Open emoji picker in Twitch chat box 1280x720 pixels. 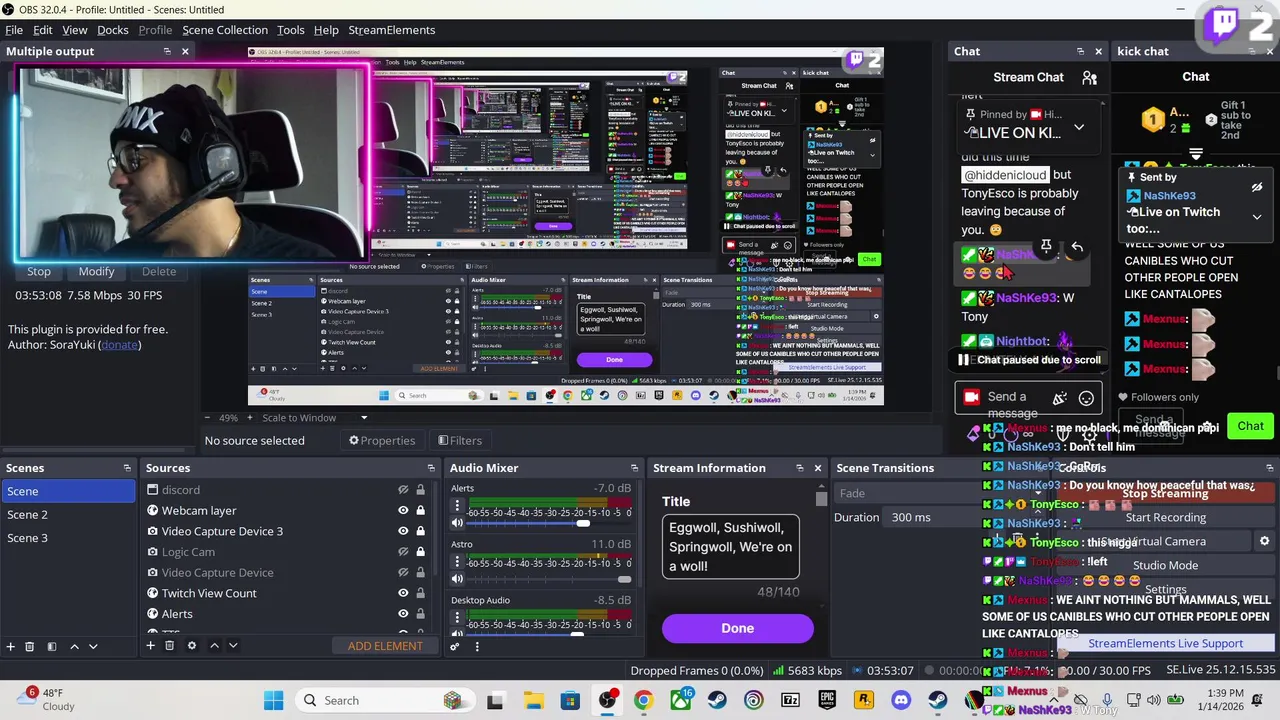click(1086, 398)
